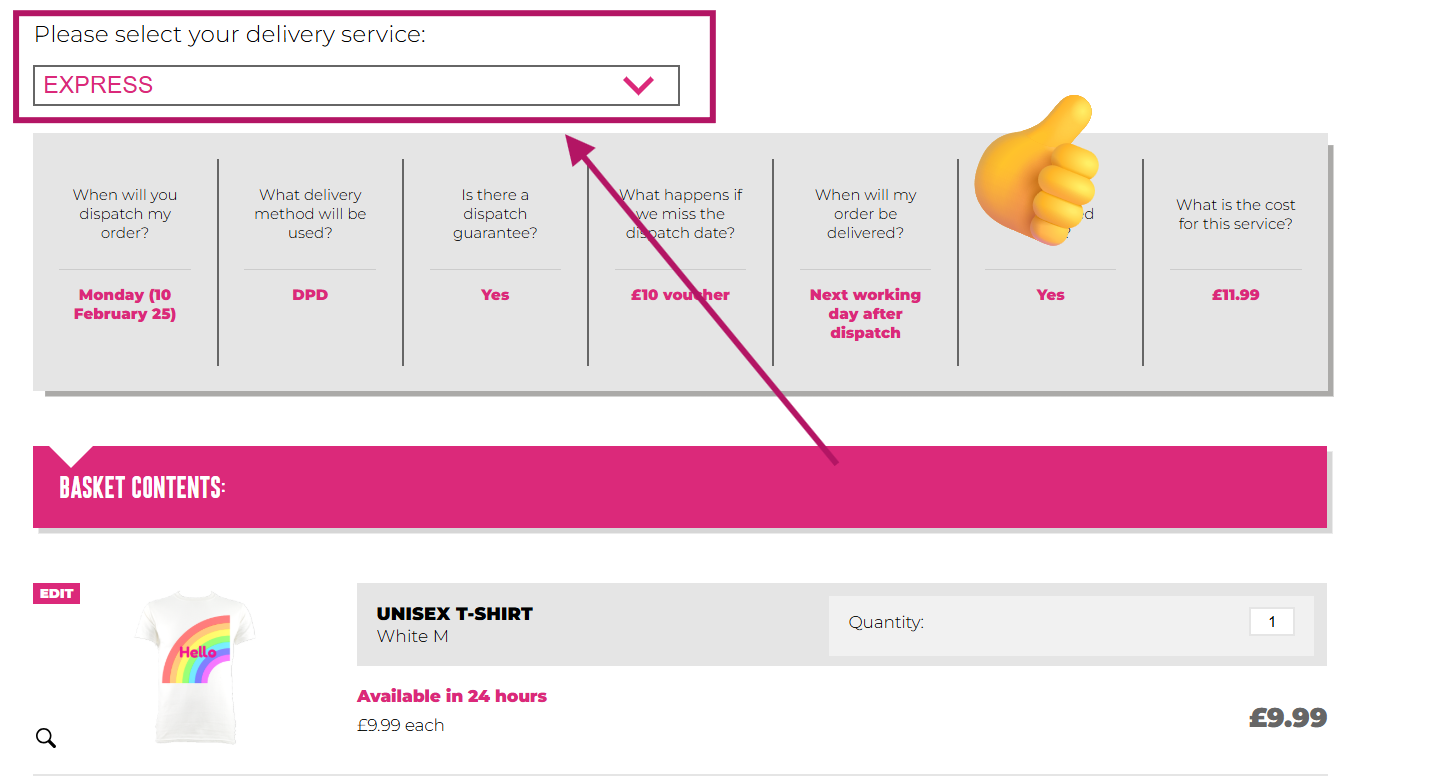The width and height of the screenshot is (1447, 783).
Task: Click the thumbs up emoji
Action: click(1037, 168)
